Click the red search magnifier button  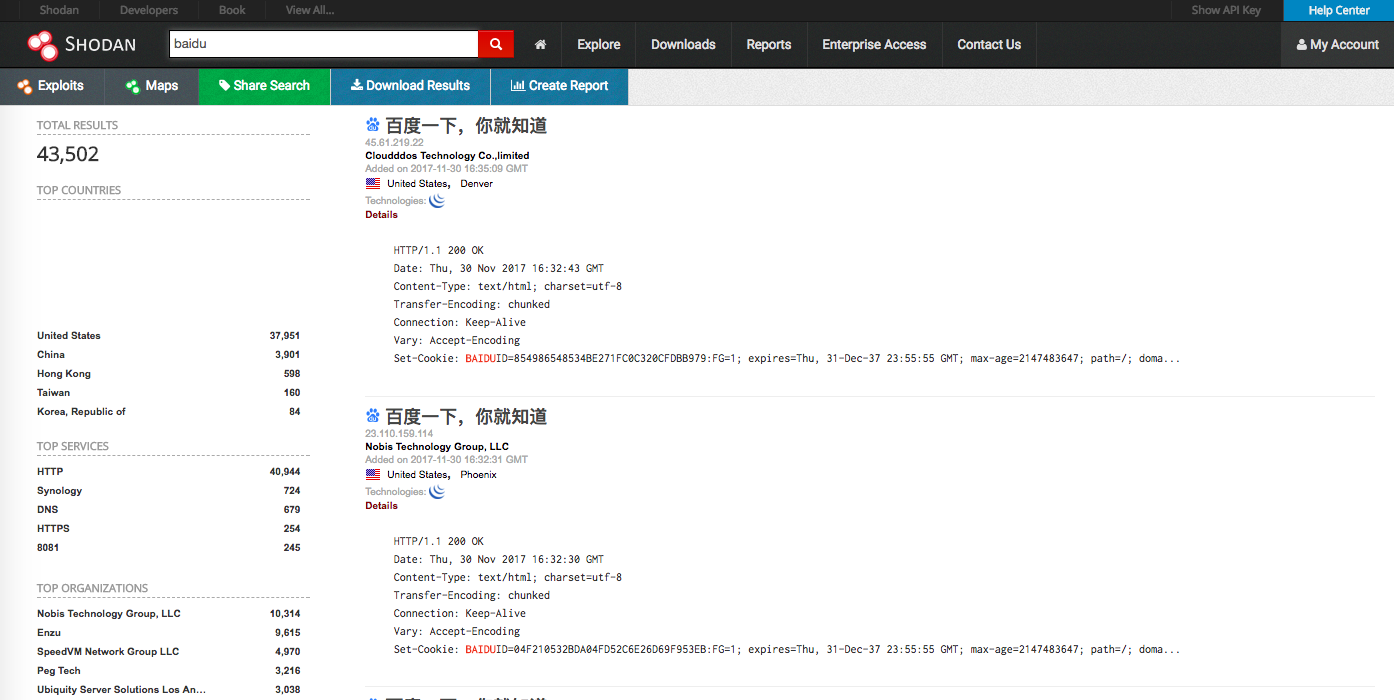tap(495, 44)
